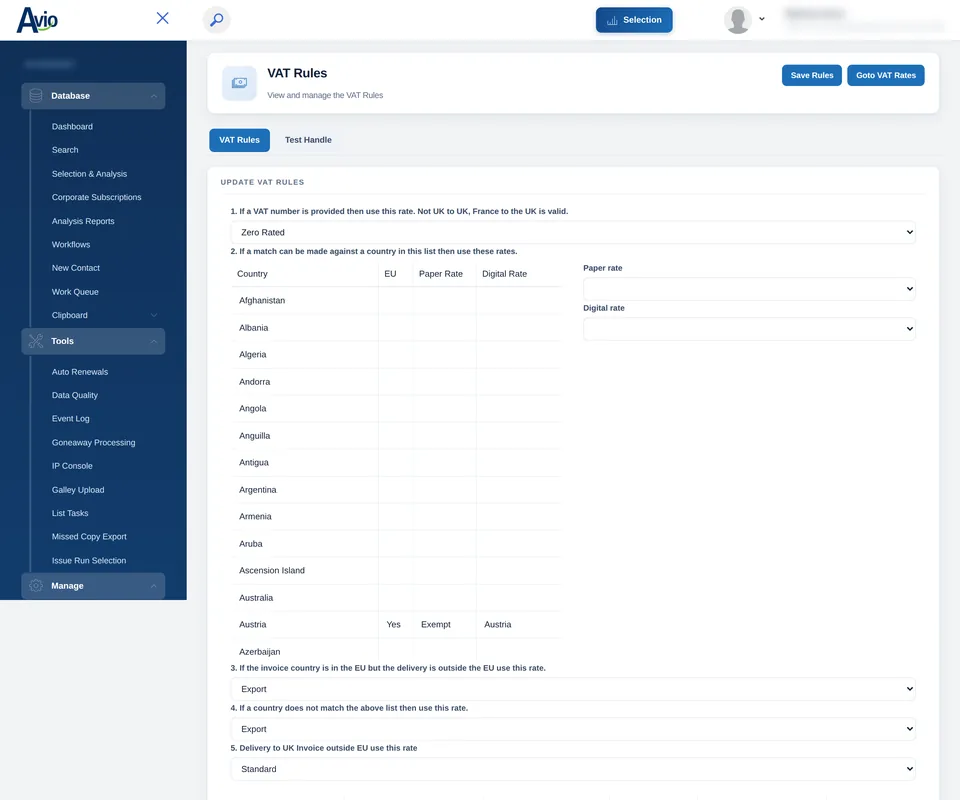Open Dashboard in the sidebar
The height and width of the screenshot is (800, 960).
(x=72, y=127)
